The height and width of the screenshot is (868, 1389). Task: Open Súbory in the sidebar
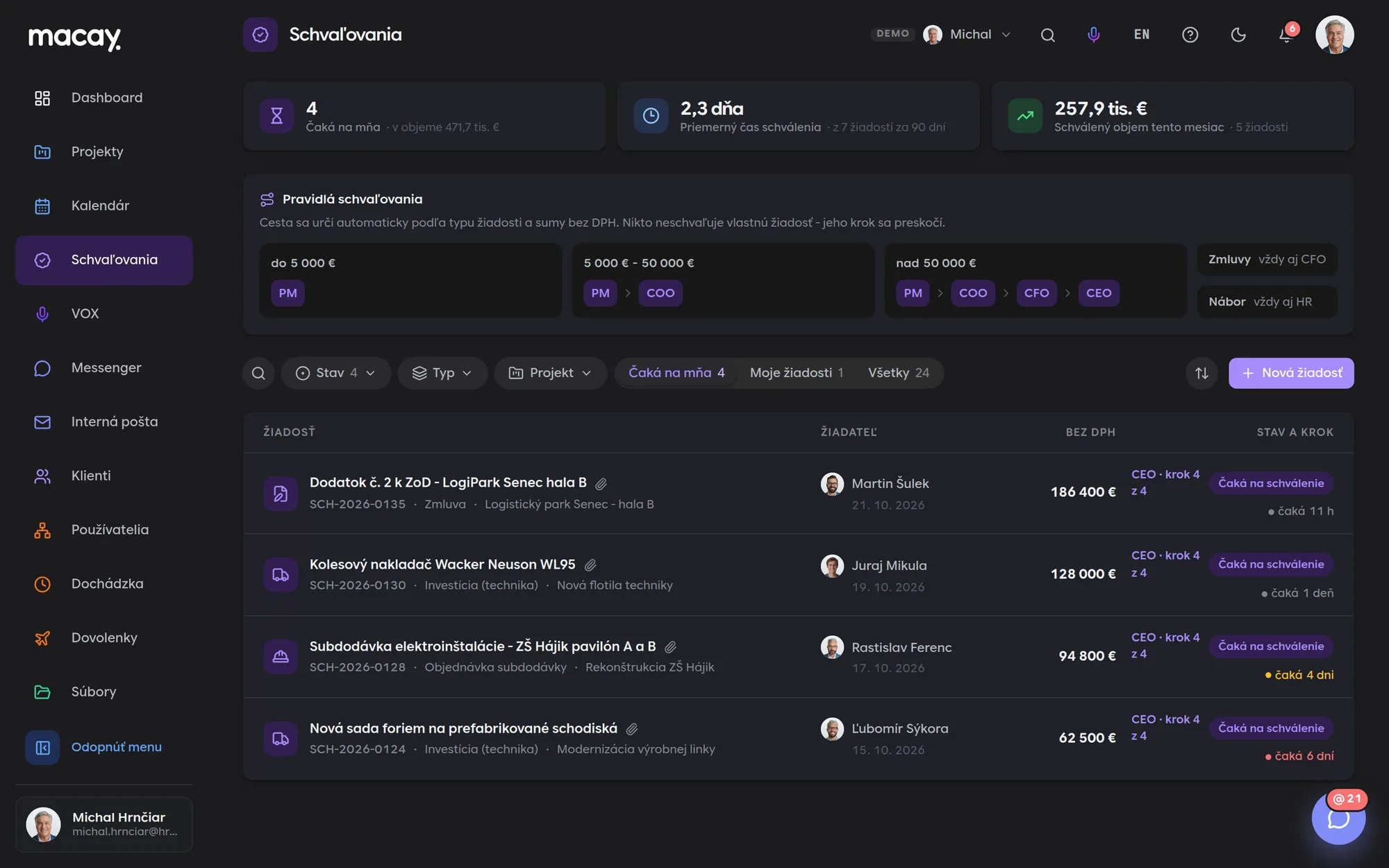[x=104, y=692]
